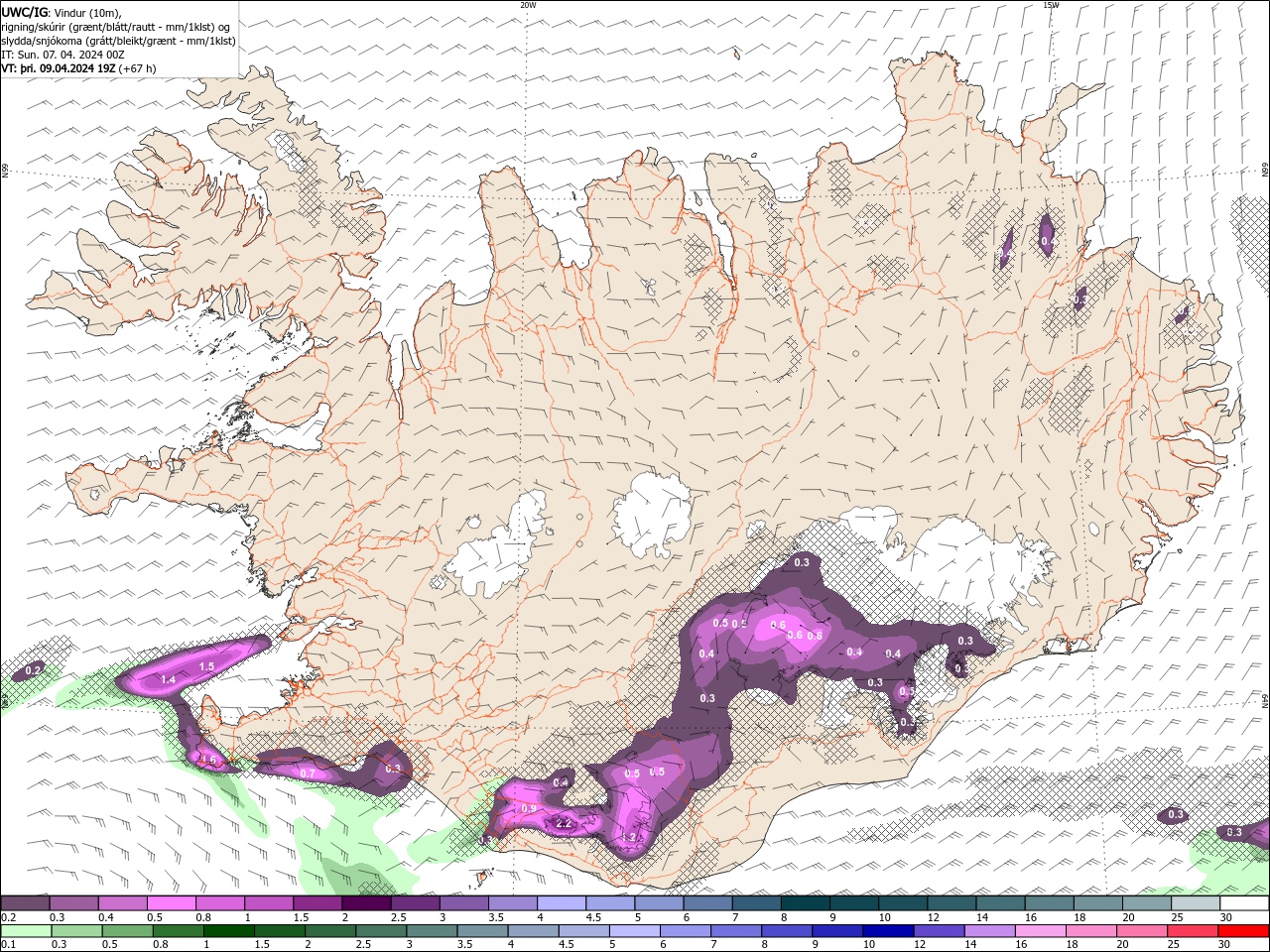Viewport: 1270px width, 952px height.
Task: Click the bright red 30 rain legend swatch
Action: (1243, 931)
